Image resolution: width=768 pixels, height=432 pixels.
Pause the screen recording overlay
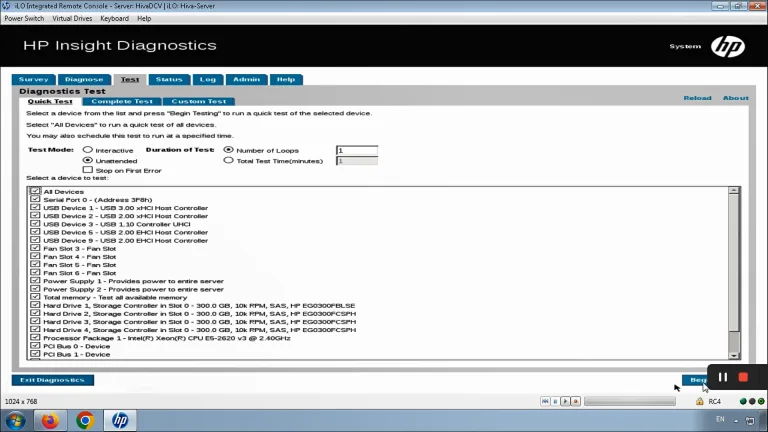pos(722,377)
